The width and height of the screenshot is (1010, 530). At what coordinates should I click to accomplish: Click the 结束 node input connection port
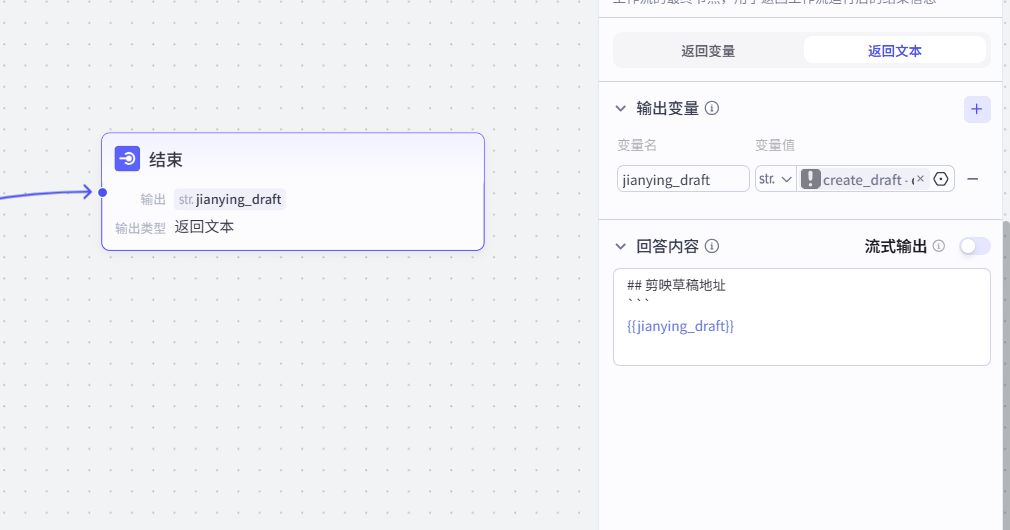(102, 192)
